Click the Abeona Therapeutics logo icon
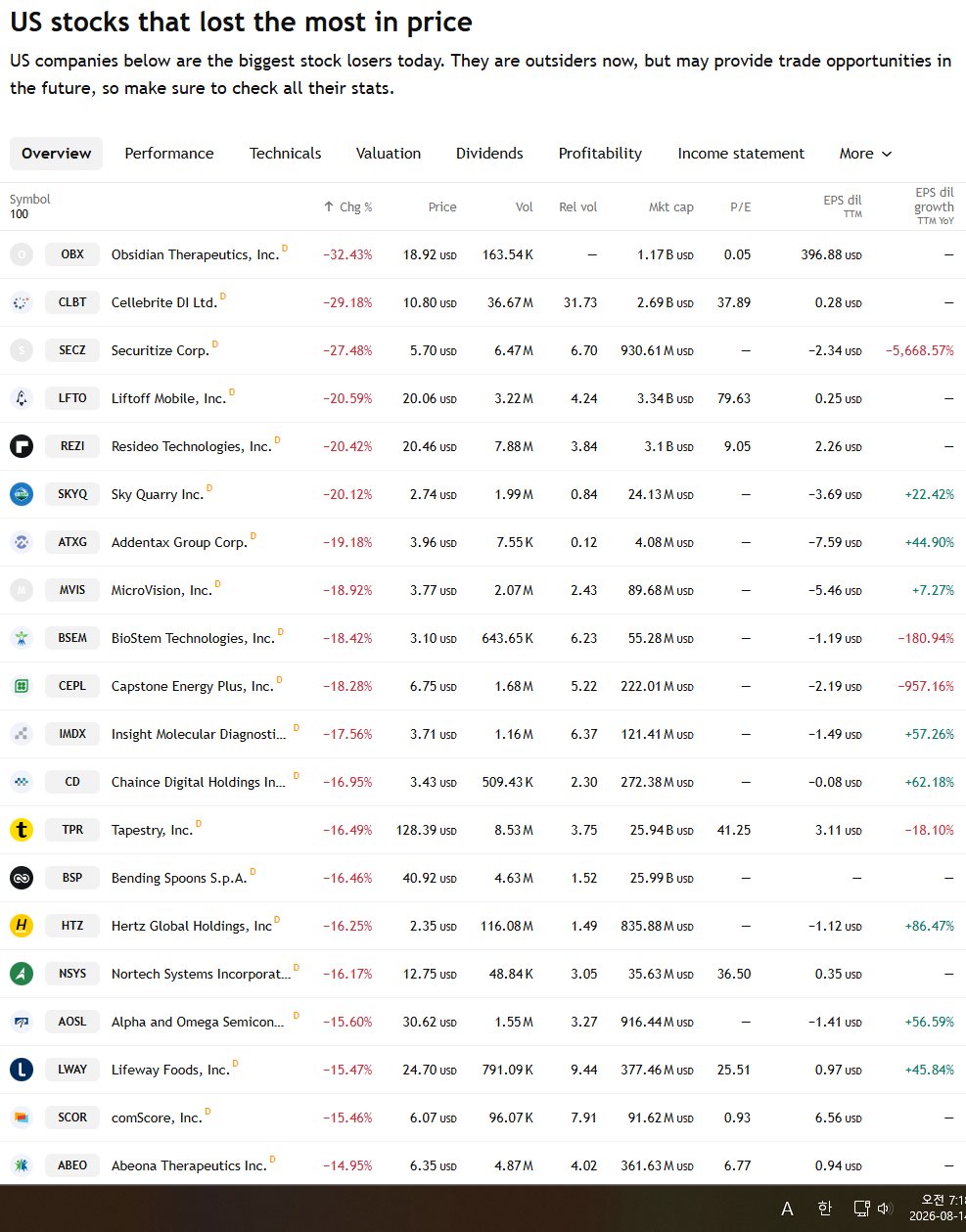 pyautogui.click(x=22, y=1165)
